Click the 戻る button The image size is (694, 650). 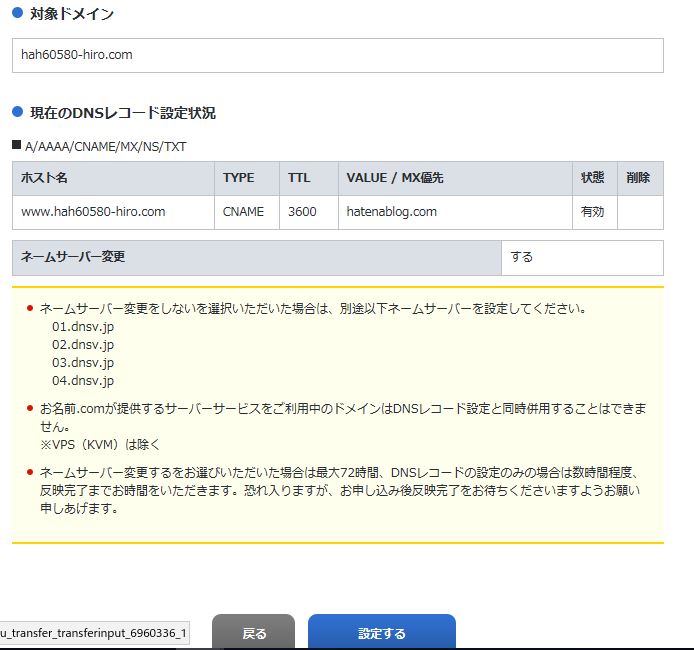[253, 633]
